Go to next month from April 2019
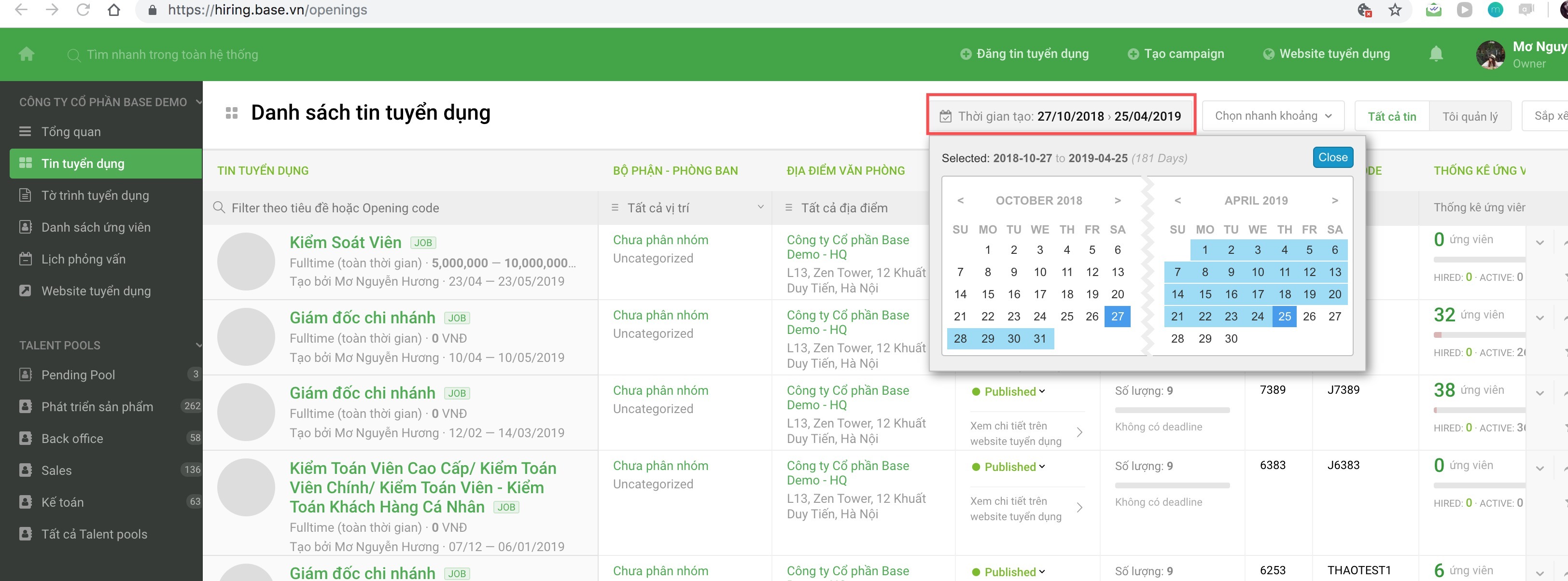The image size is (1568, 581). click(x=1334, y=200)
